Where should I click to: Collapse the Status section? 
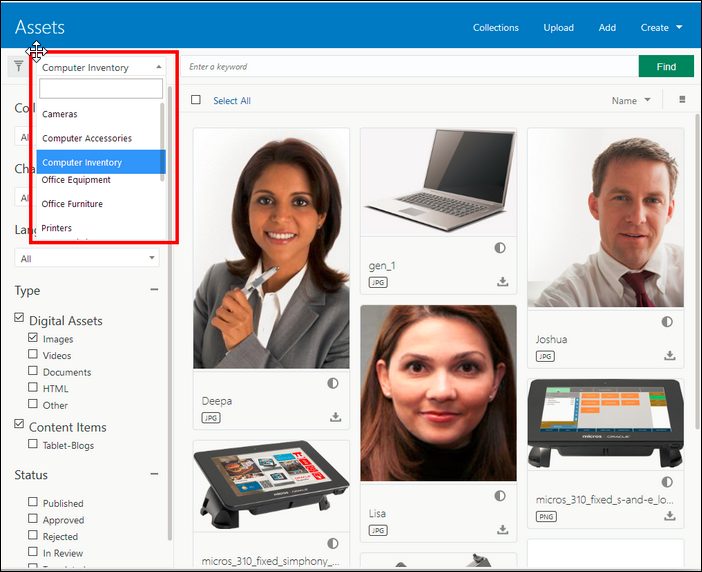(x=154, y=474)
